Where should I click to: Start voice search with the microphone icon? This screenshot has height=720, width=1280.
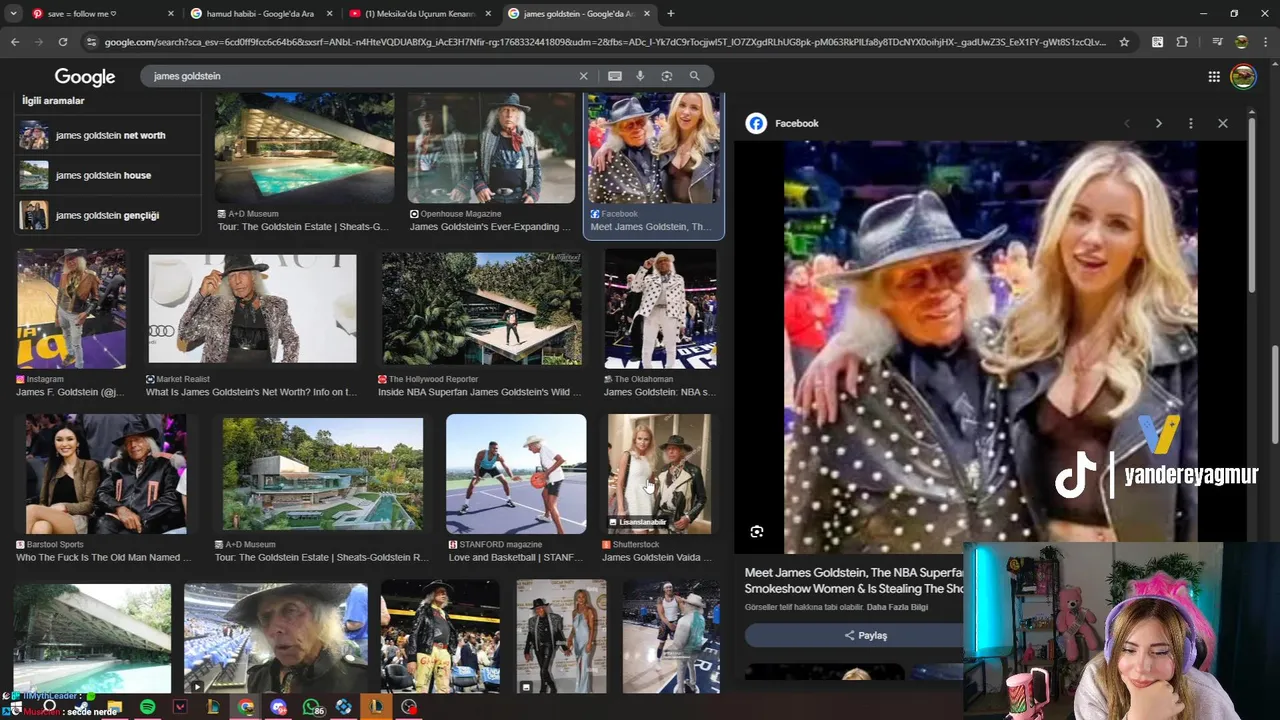640,76
